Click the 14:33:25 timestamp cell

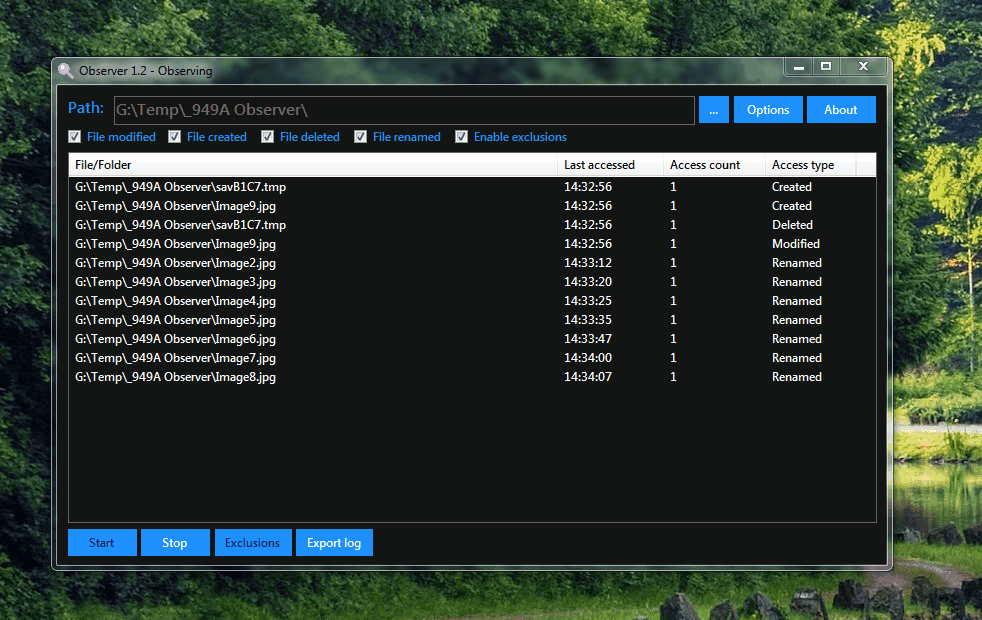pos(588,301)
